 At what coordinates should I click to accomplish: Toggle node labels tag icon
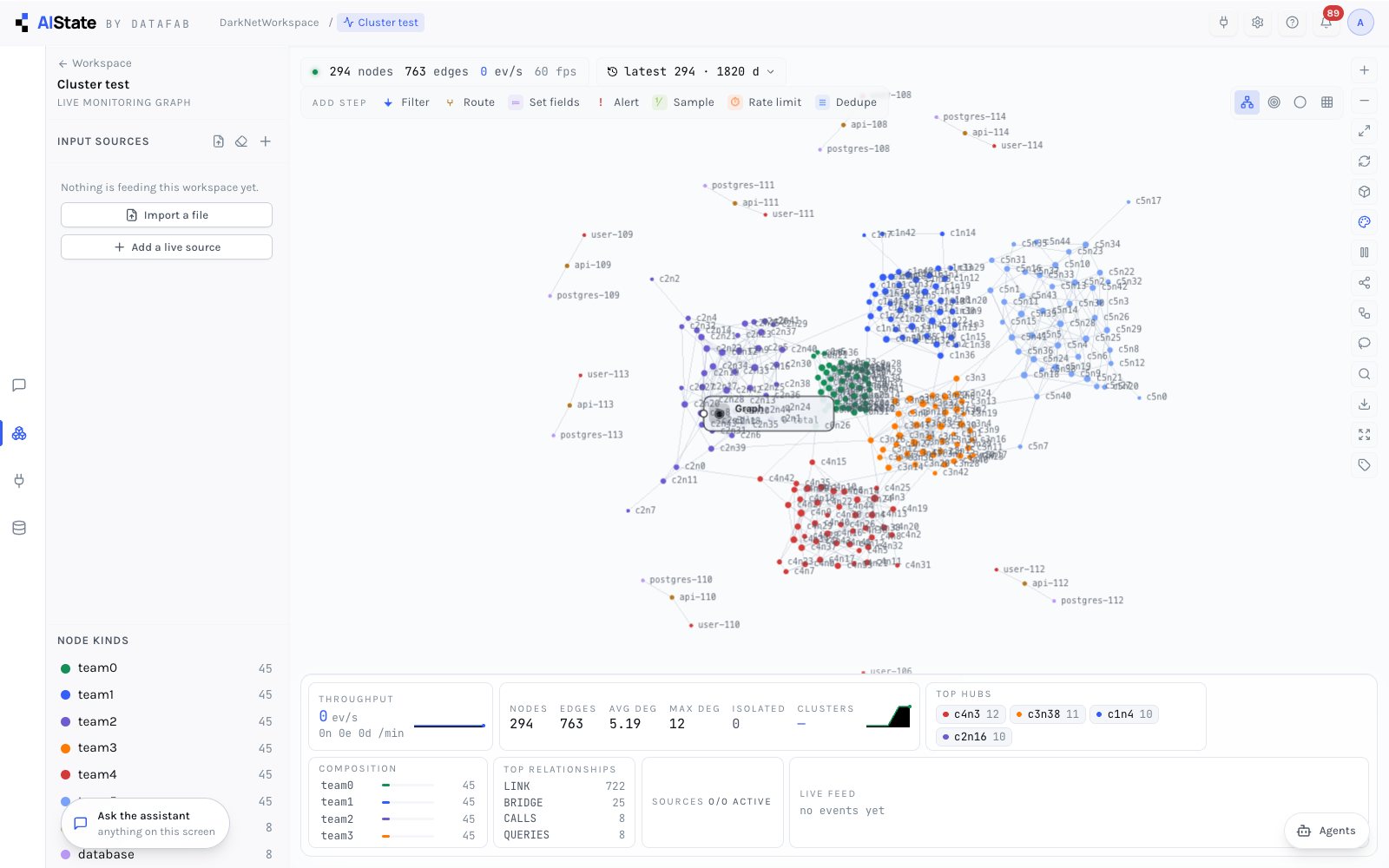point(1364,465)
